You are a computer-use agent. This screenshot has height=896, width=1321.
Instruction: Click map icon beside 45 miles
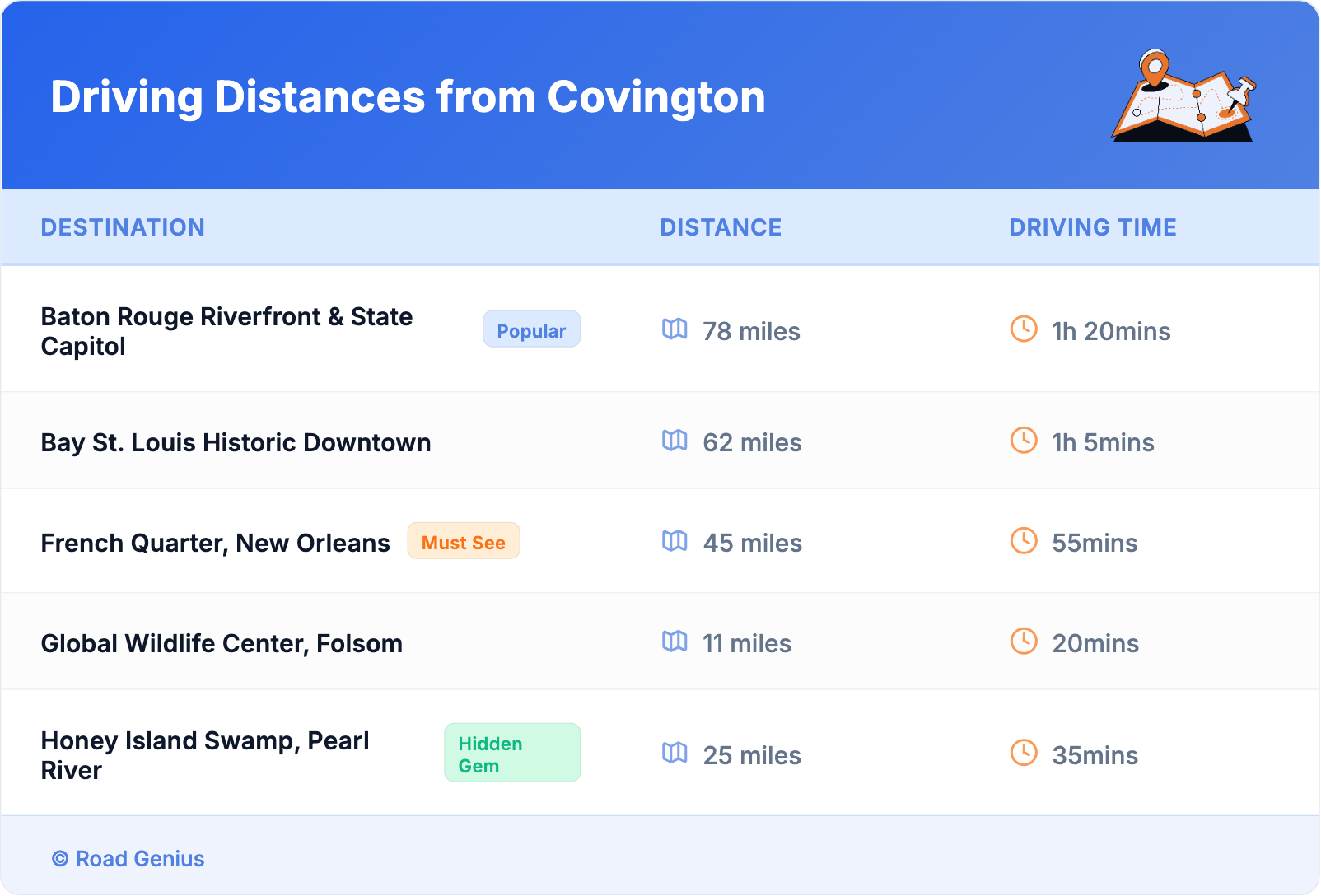pyautogui.click(x=675, y=541)
